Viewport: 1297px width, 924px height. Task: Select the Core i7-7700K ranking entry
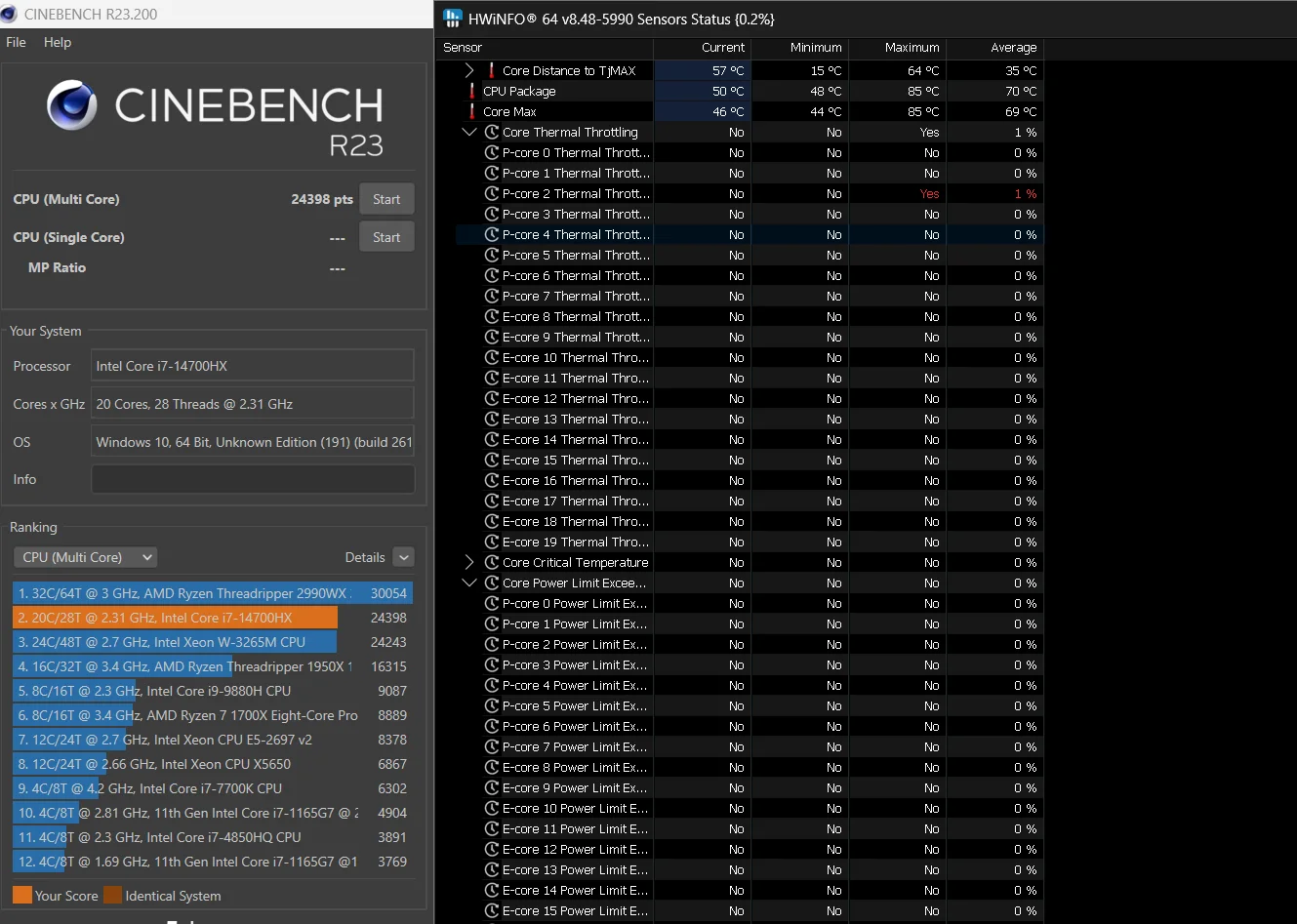coord(213,788)
